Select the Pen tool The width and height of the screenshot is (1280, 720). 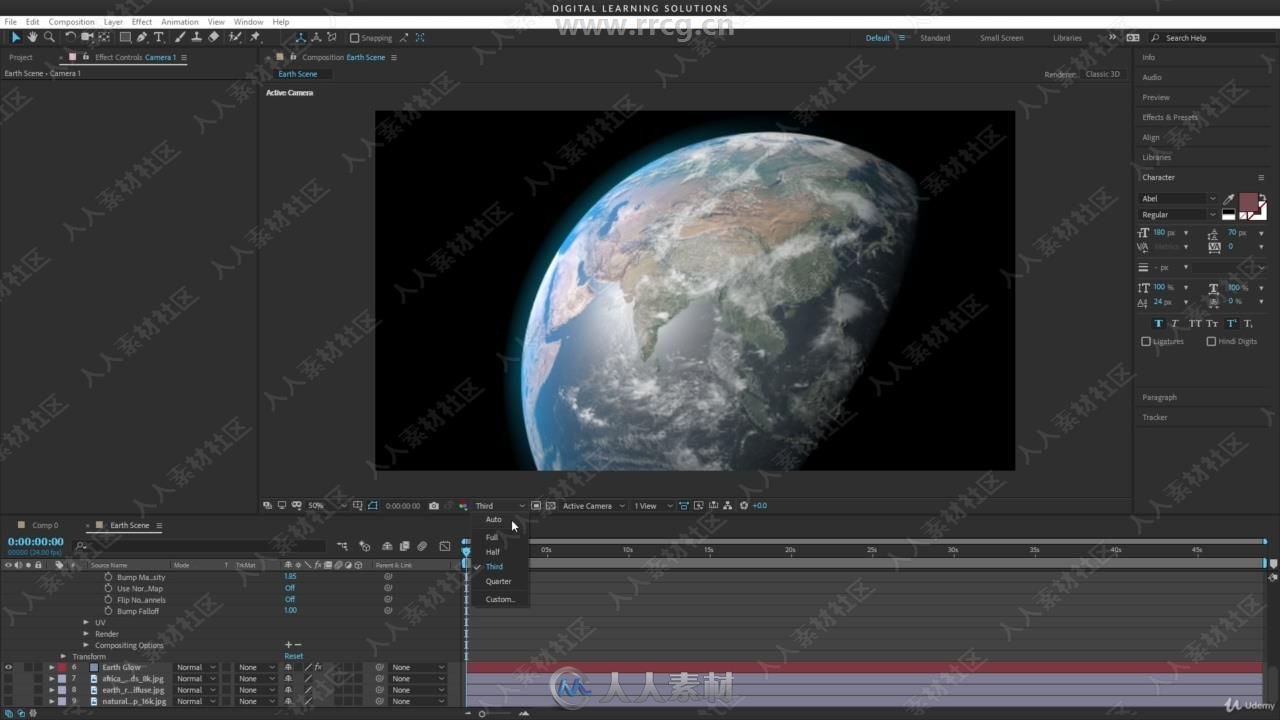coord(142,37)
